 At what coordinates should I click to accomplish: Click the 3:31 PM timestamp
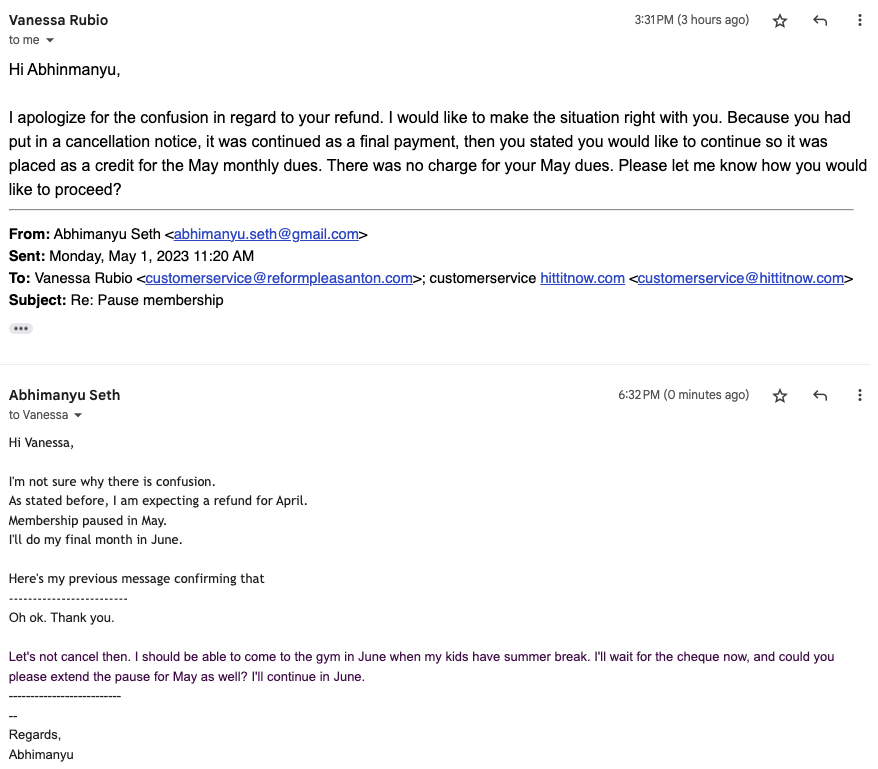coord(691,20)
